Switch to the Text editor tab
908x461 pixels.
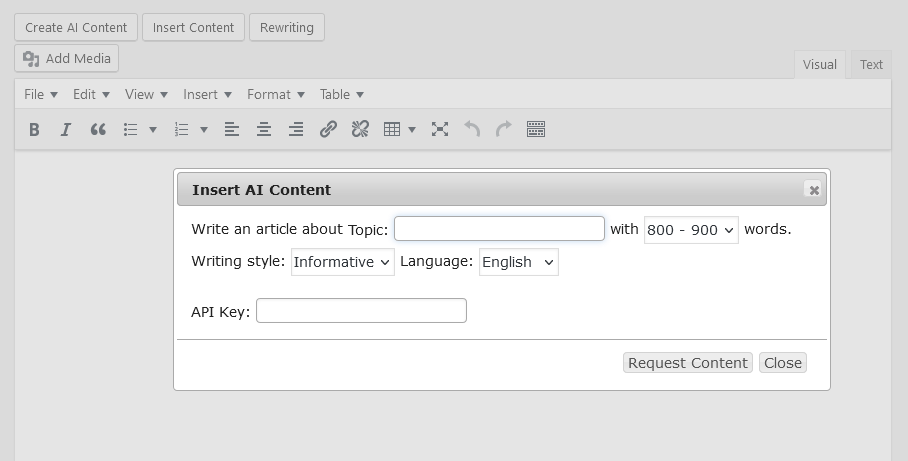click(x=871, y=64)
